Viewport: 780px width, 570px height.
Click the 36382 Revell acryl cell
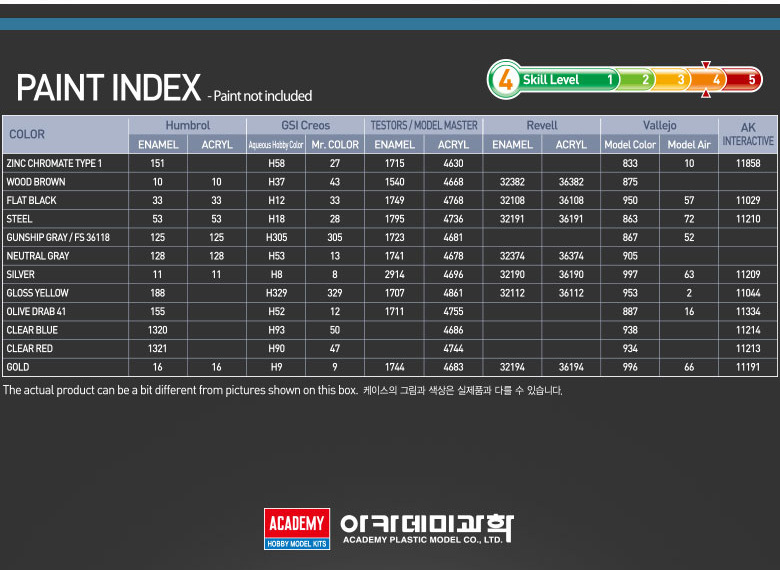click(x=571, y=182)
